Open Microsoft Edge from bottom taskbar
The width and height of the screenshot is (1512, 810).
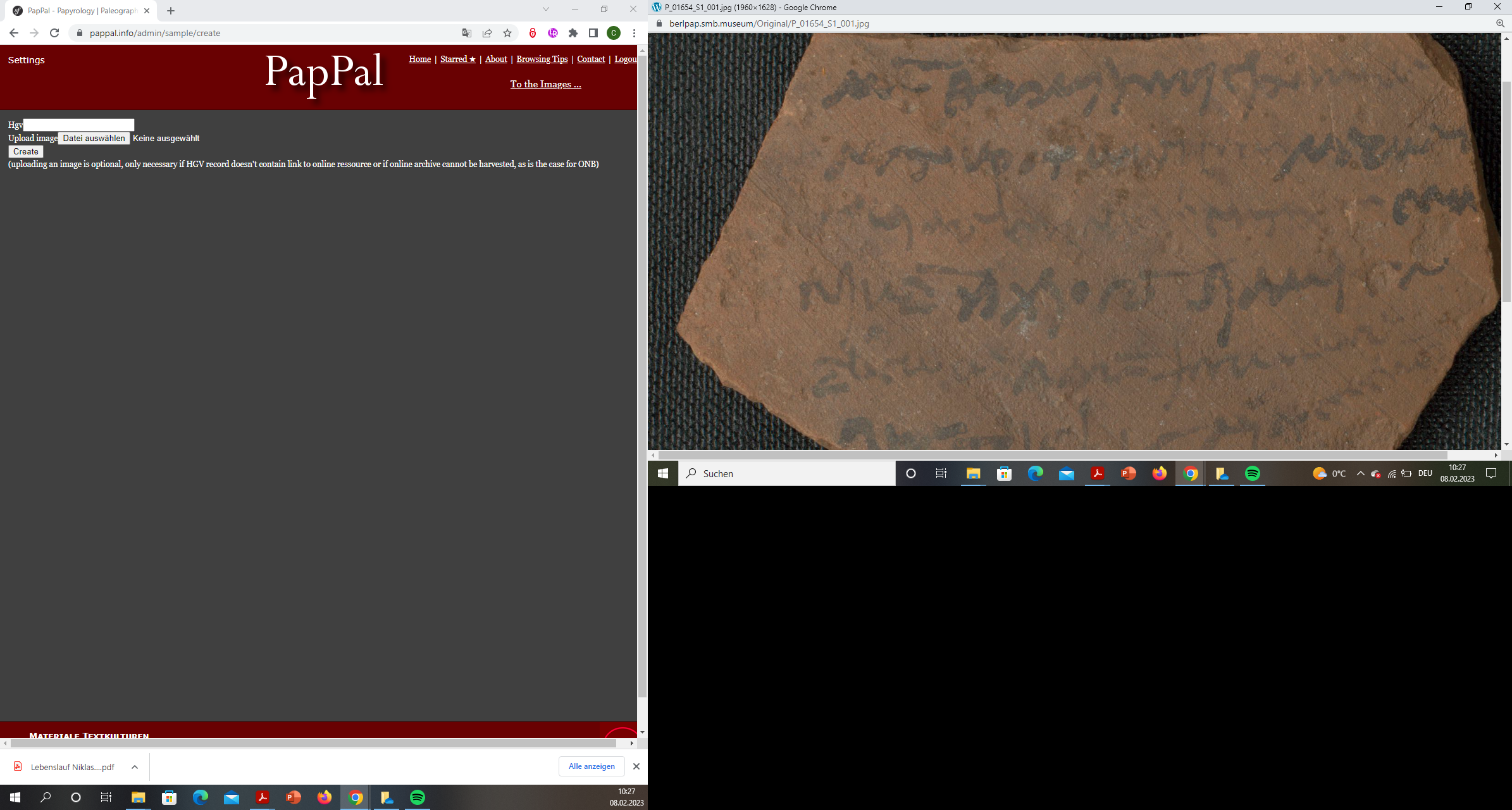point(200,797)
